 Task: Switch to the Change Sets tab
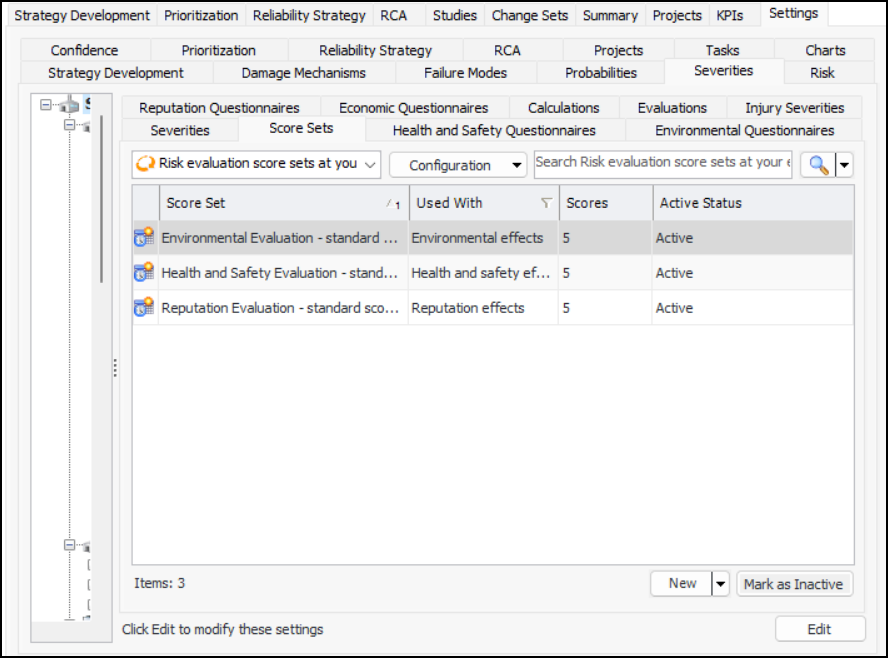(x=530, y=15)
